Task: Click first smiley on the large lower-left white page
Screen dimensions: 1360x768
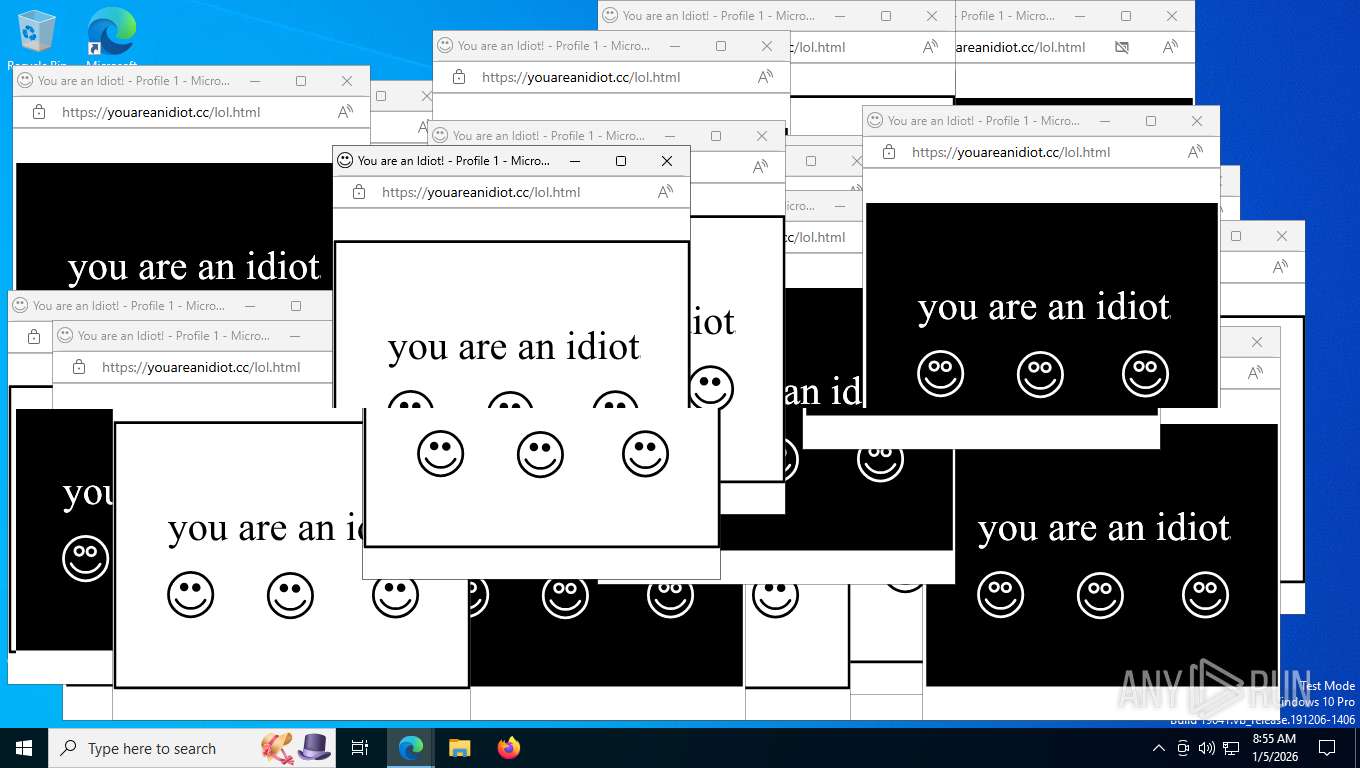Action: pos(190,594)
